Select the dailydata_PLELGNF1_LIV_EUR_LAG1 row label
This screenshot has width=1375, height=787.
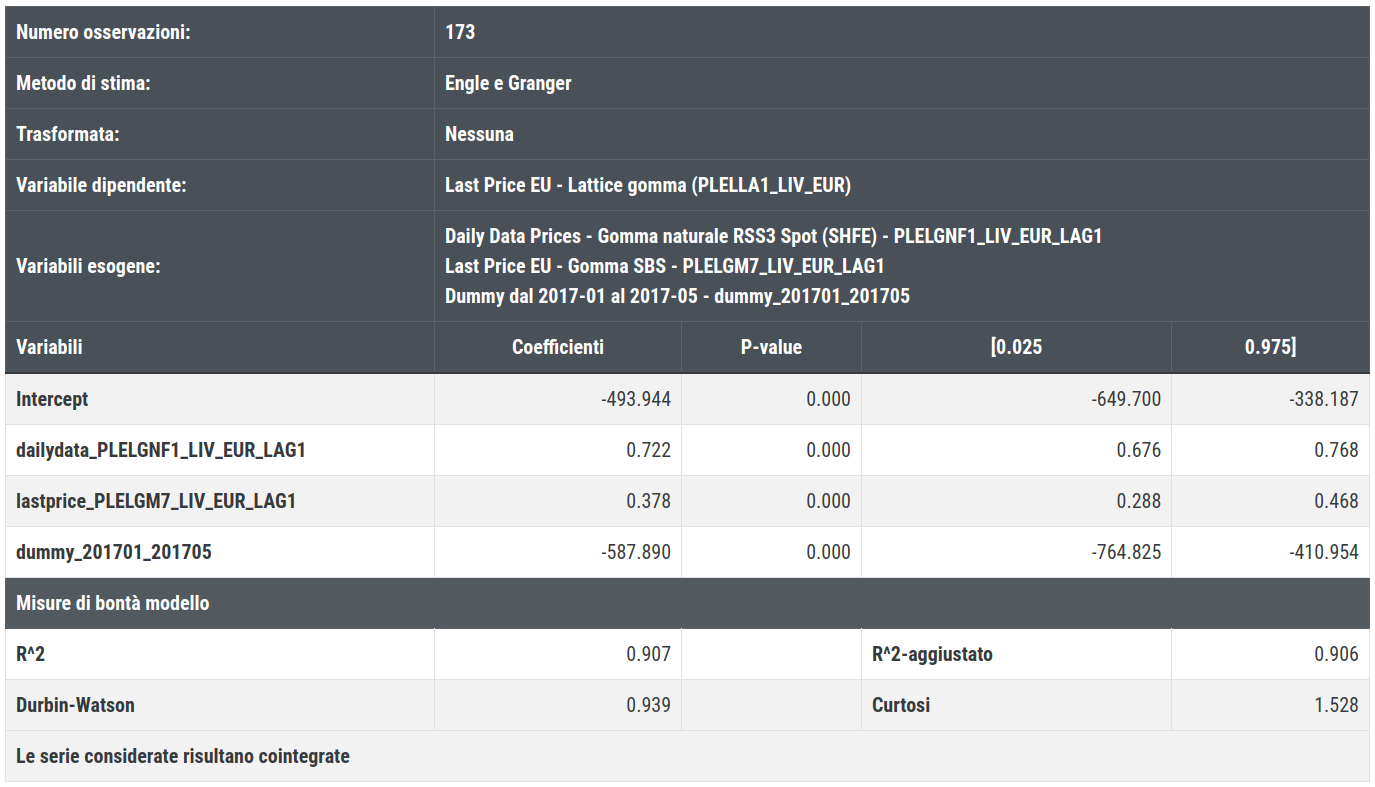[x=161, y=450]
